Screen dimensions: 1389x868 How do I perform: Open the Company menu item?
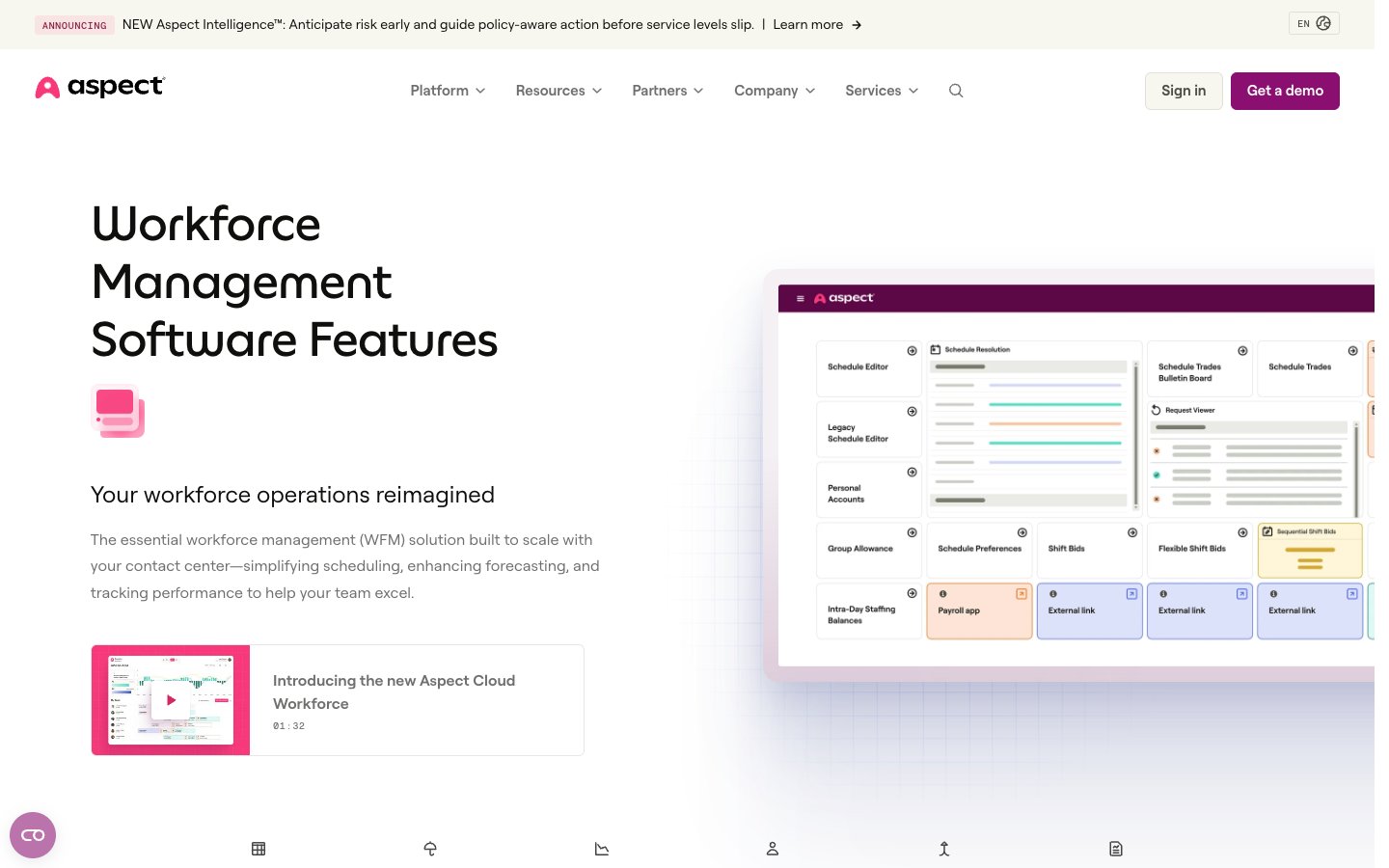tap(773, 90)
